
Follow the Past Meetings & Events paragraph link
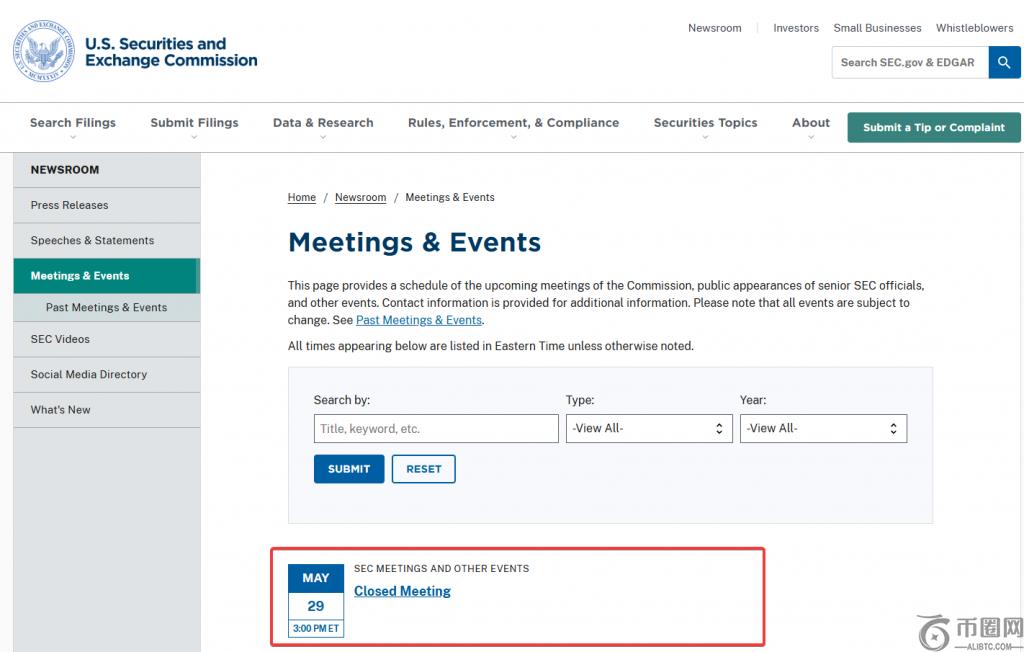click(419, 320)
